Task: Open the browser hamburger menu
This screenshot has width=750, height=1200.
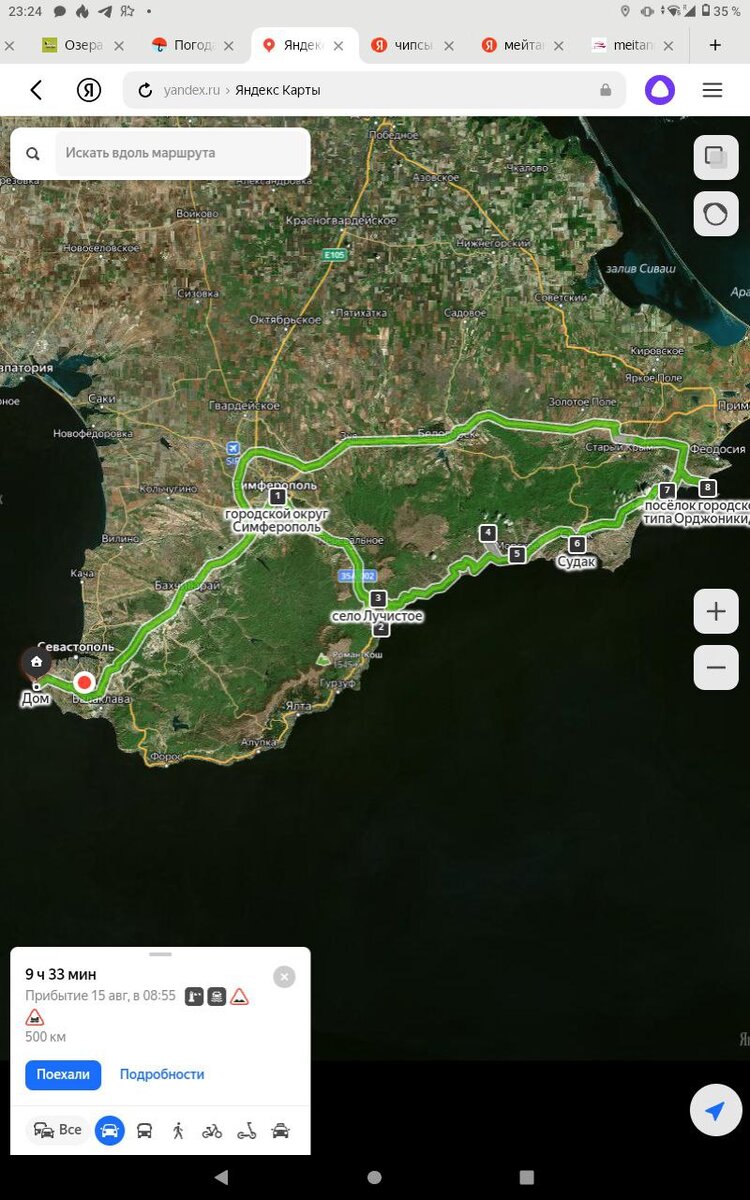Action: [x=712, y=90]
